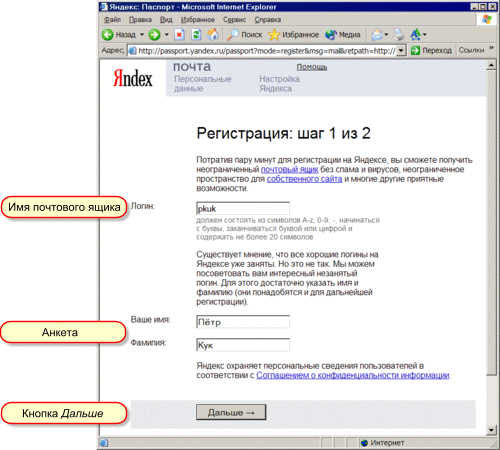The height and width of the screenshot is (450, 500).
Task: Click the Links (Ссылки) toolbar label
Action: coord(471,50)
